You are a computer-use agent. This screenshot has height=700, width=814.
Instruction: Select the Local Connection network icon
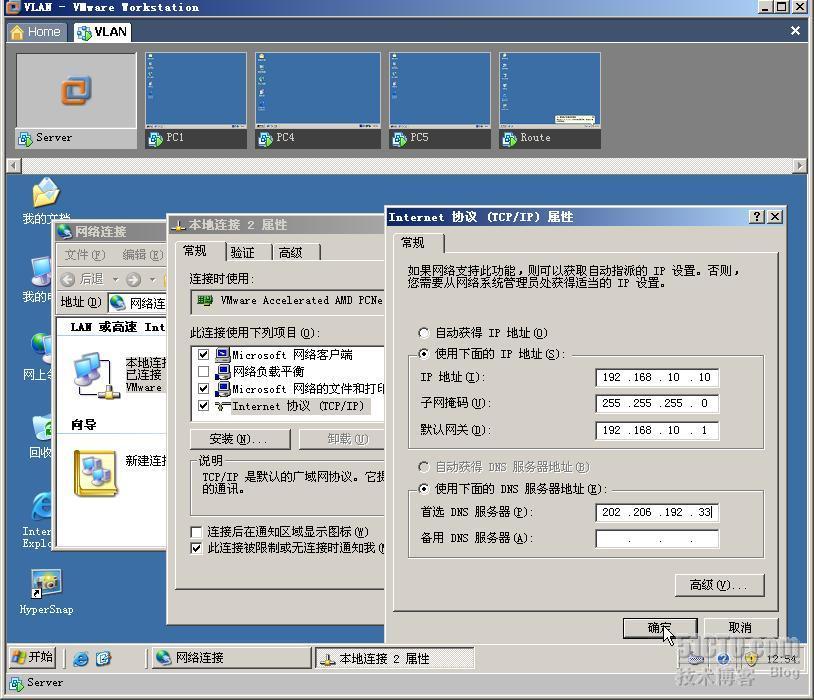coord(96,375)
